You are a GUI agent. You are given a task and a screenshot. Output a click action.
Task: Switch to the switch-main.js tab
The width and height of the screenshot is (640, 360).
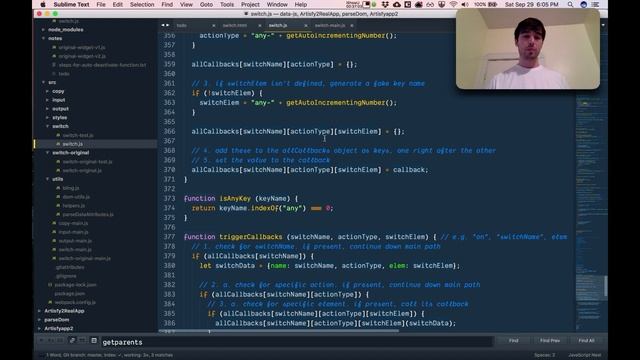tap(330, 25)
